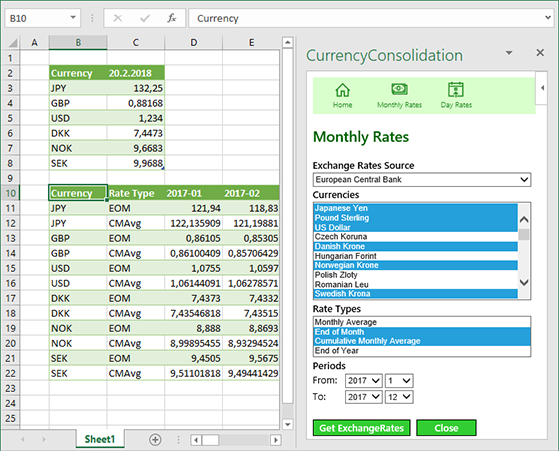Switch to the Sheet1 tab
This screenshot has width=559, height=451.
pyautogui.click(x=100, y=439)
